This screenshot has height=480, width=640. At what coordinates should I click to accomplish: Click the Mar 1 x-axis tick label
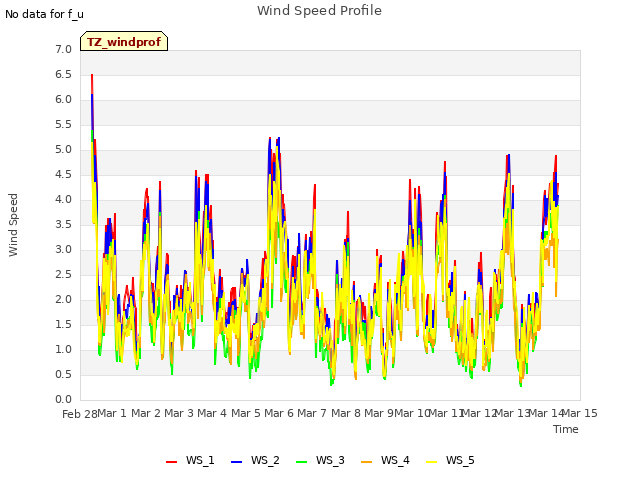click(112, 413)
